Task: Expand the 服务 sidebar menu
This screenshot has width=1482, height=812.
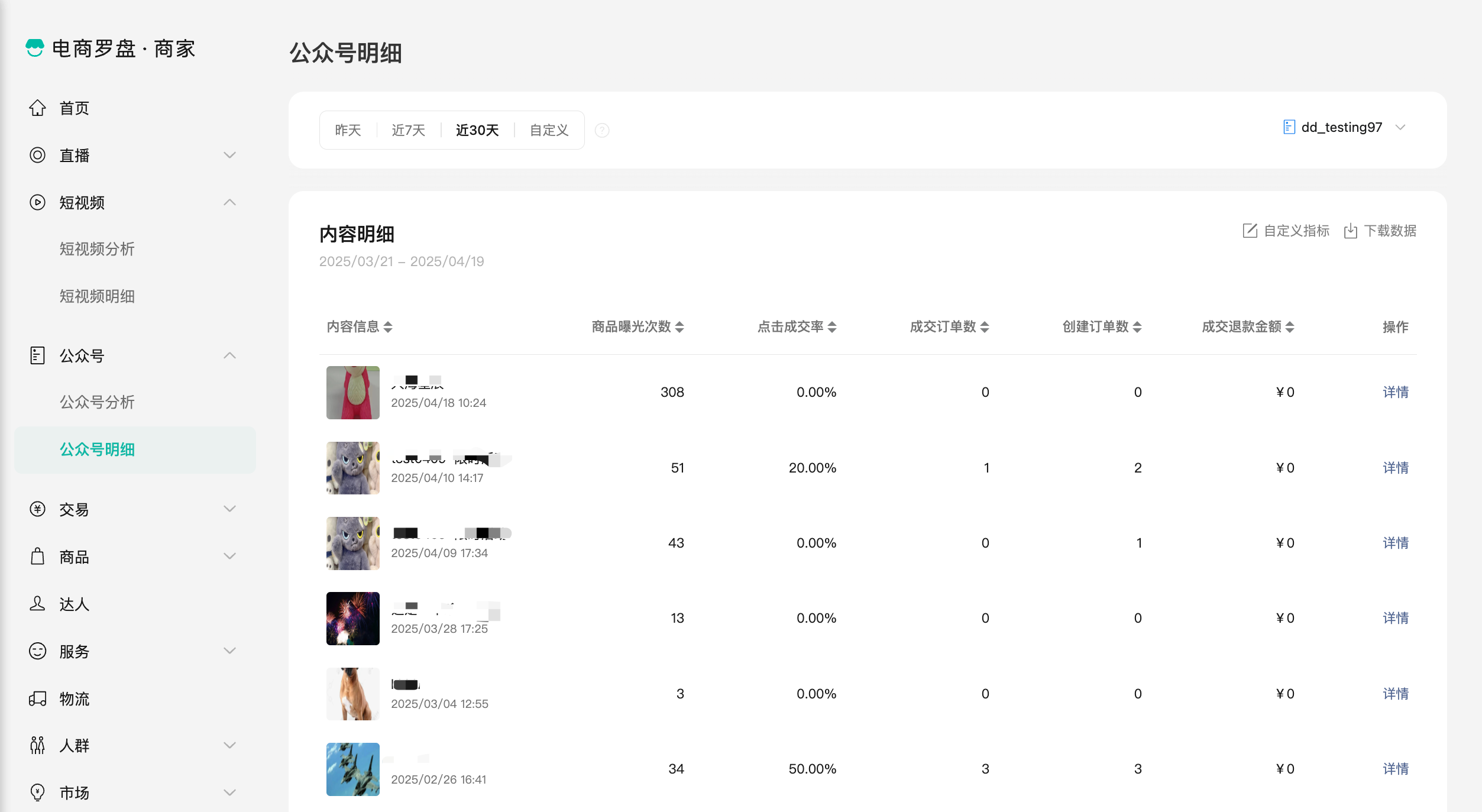Action: [229, 651]
